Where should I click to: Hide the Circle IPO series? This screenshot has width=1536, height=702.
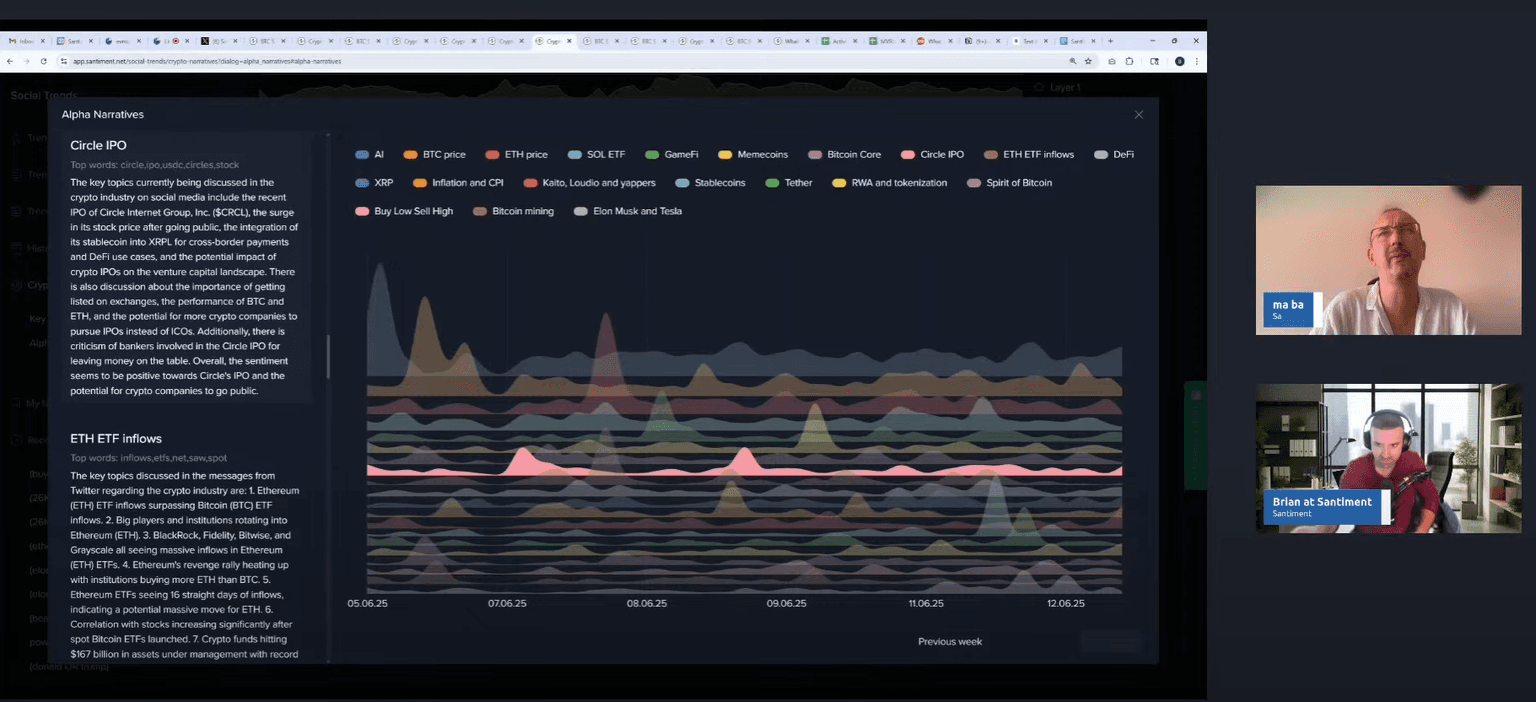pos(932,155)
